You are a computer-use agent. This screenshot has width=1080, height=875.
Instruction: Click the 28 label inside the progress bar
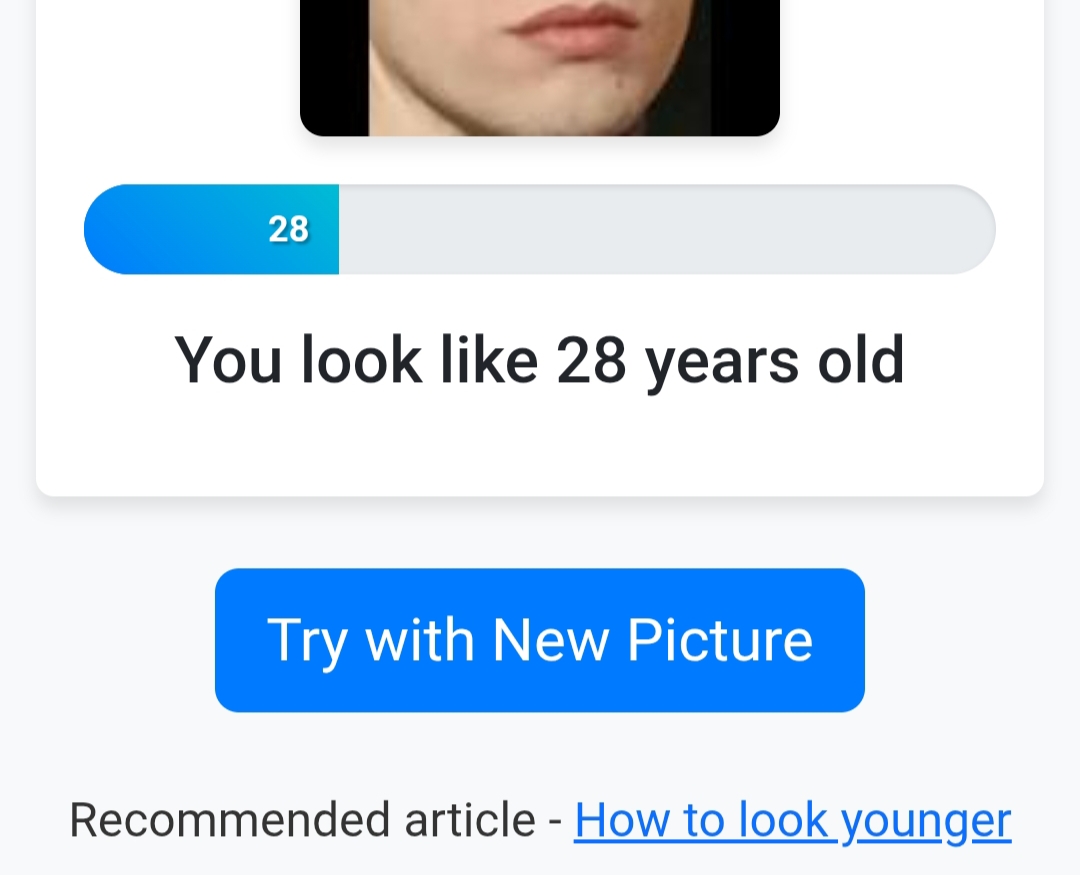[x=288, y=230]
